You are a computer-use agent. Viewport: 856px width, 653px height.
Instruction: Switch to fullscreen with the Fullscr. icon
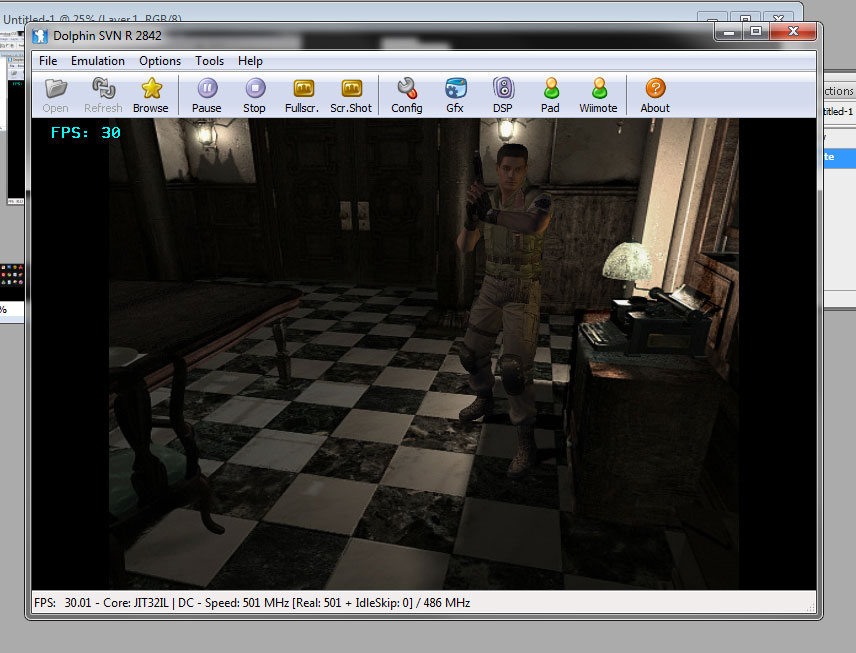[304, 88]
